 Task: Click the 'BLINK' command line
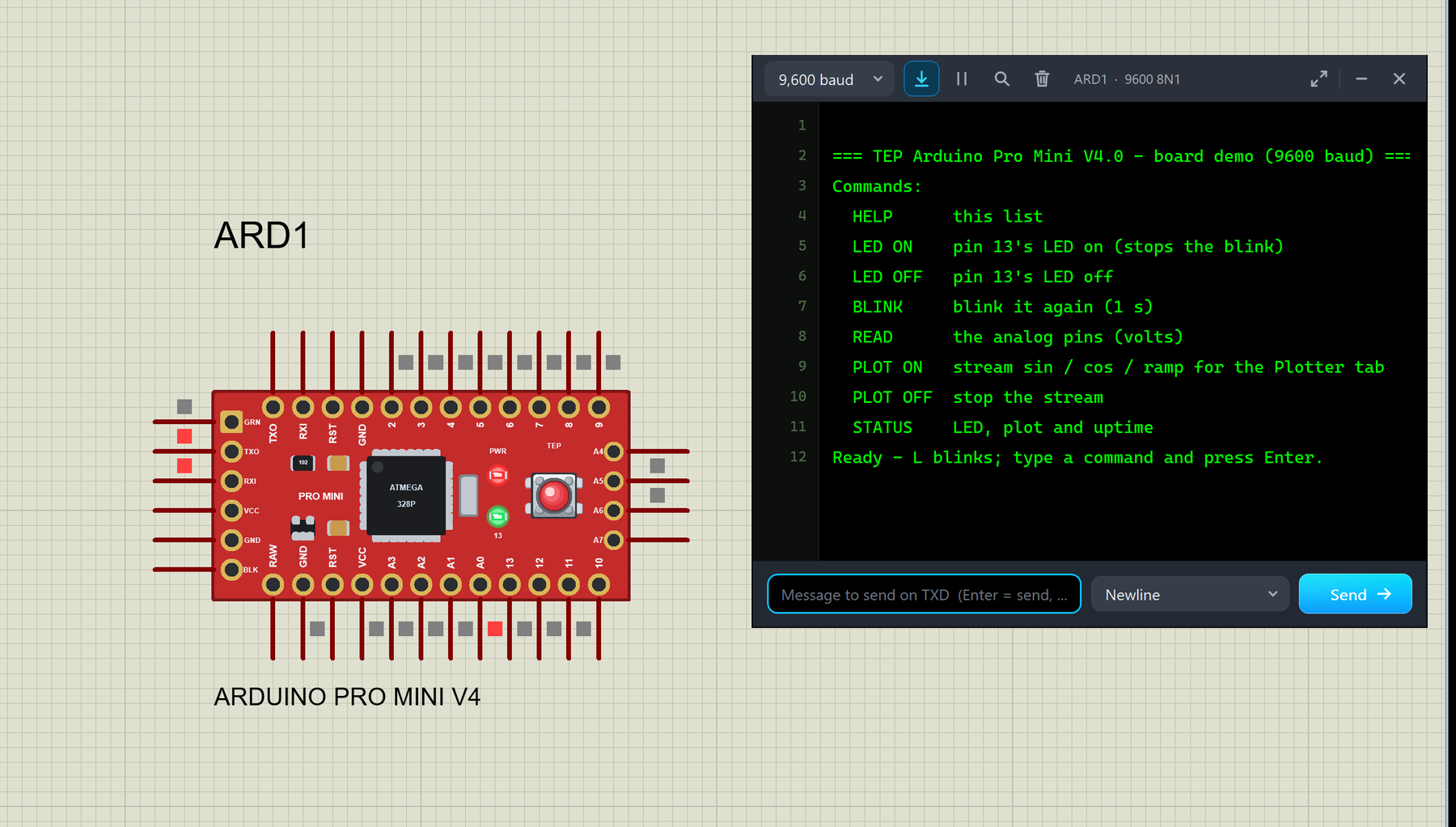[x=1002, y=307]
